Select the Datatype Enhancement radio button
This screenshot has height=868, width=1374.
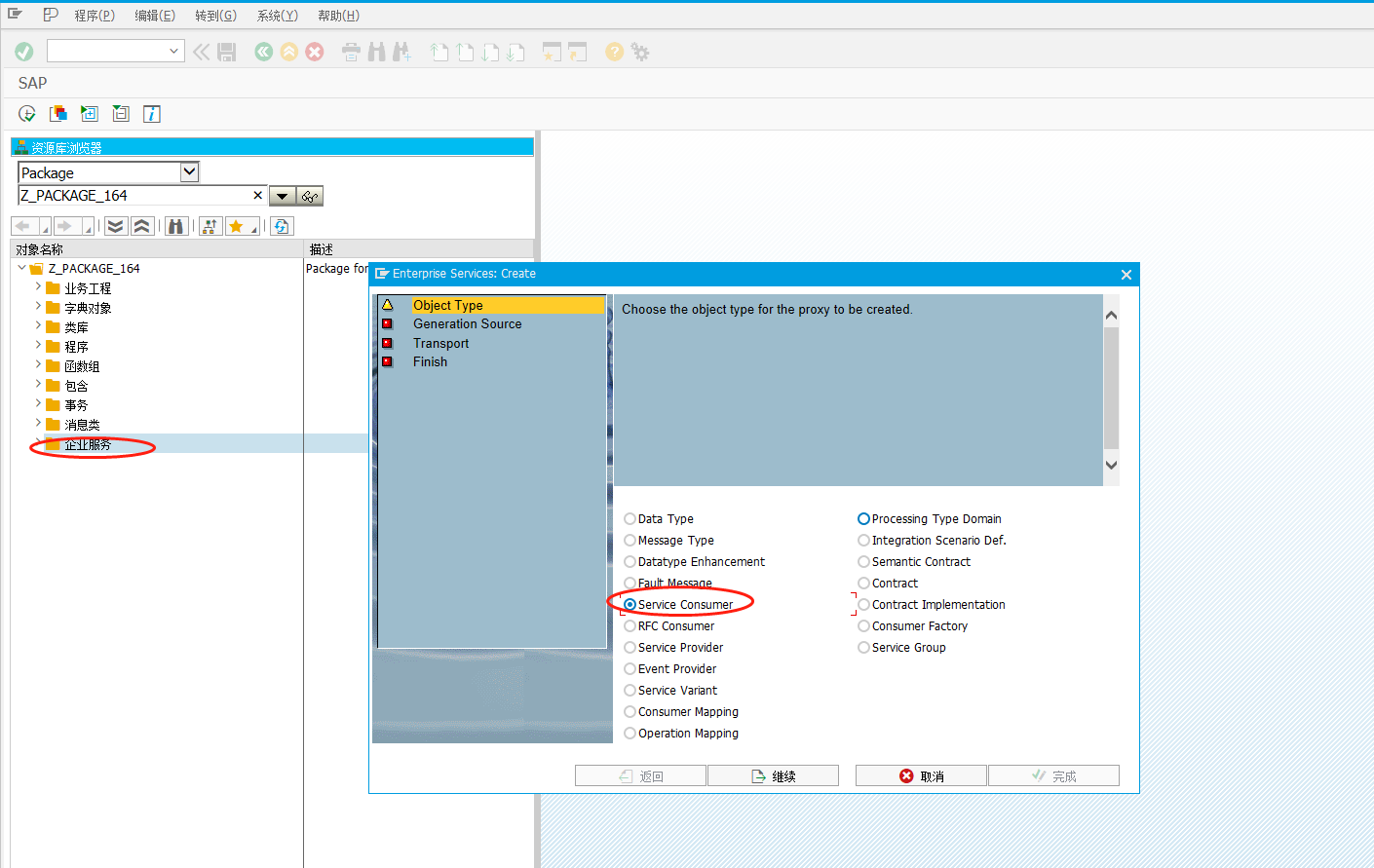630,562
